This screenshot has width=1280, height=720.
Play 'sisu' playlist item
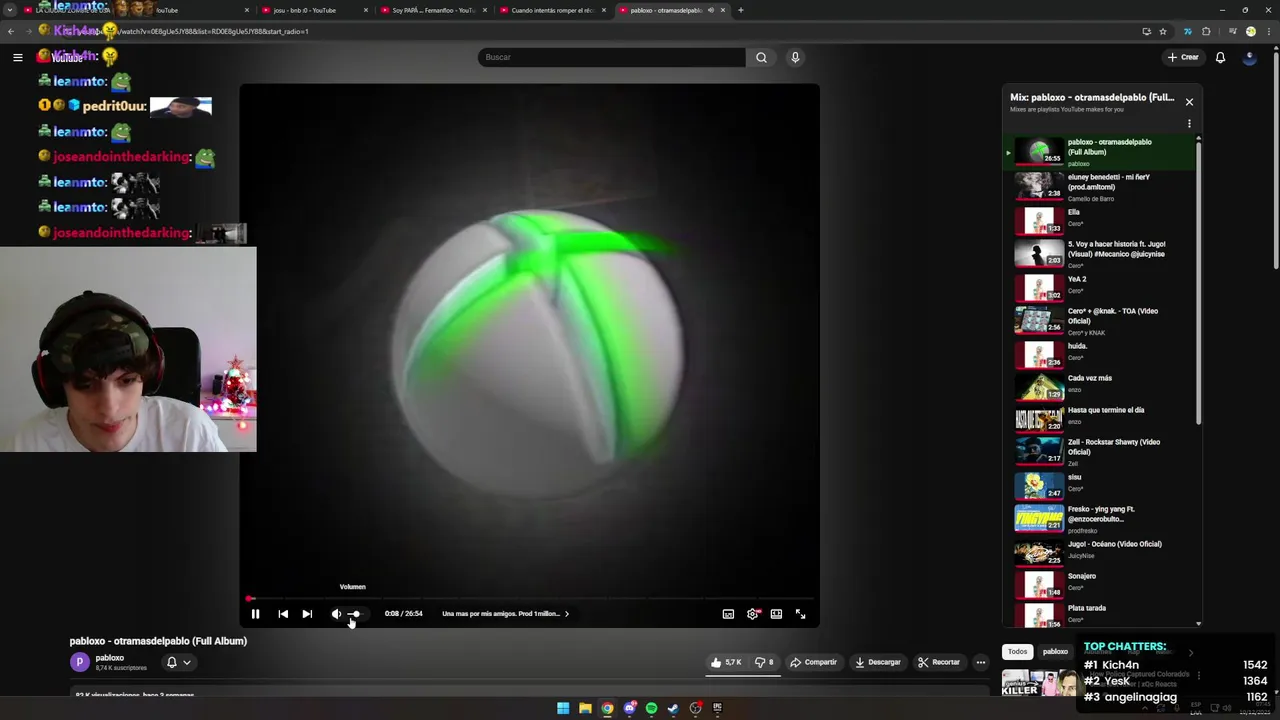coord(1100,485)
